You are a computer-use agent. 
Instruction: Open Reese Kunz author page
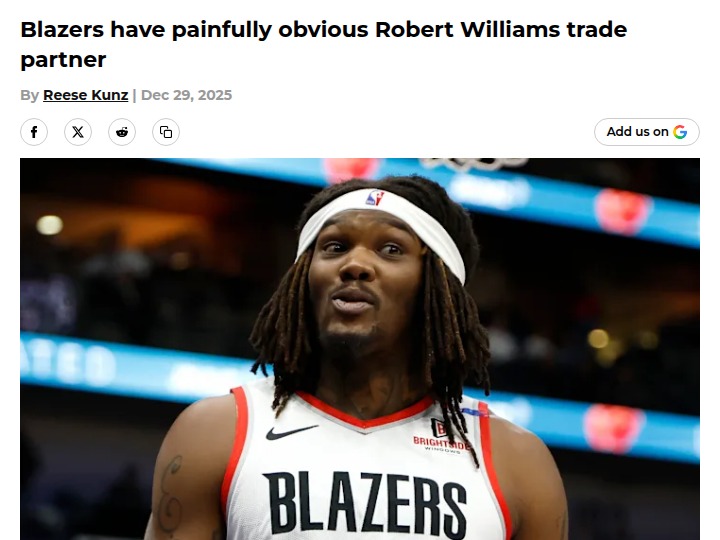coord(85,95)
